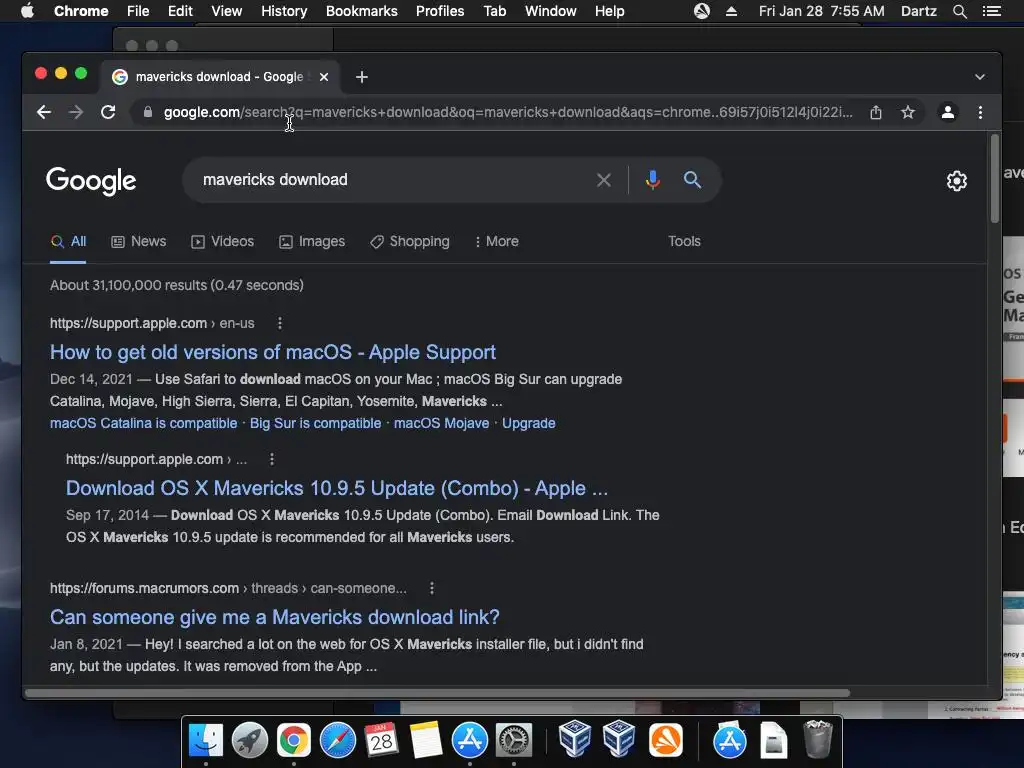The width and height of the screenshot is (1024, 768).
Task: Open the Apple menu
Action: (27, 11)
